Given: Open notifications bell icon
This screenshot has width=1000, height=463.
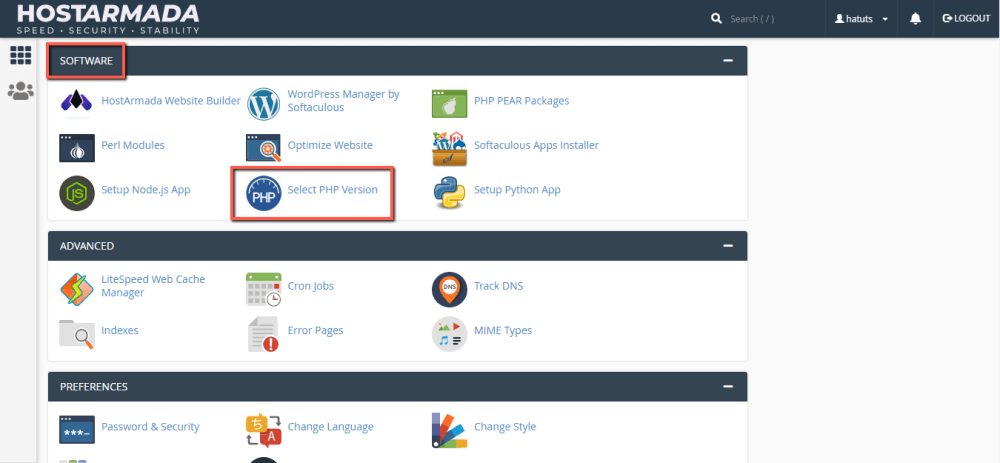Looking at the screenshot, I should click(915, 18).
